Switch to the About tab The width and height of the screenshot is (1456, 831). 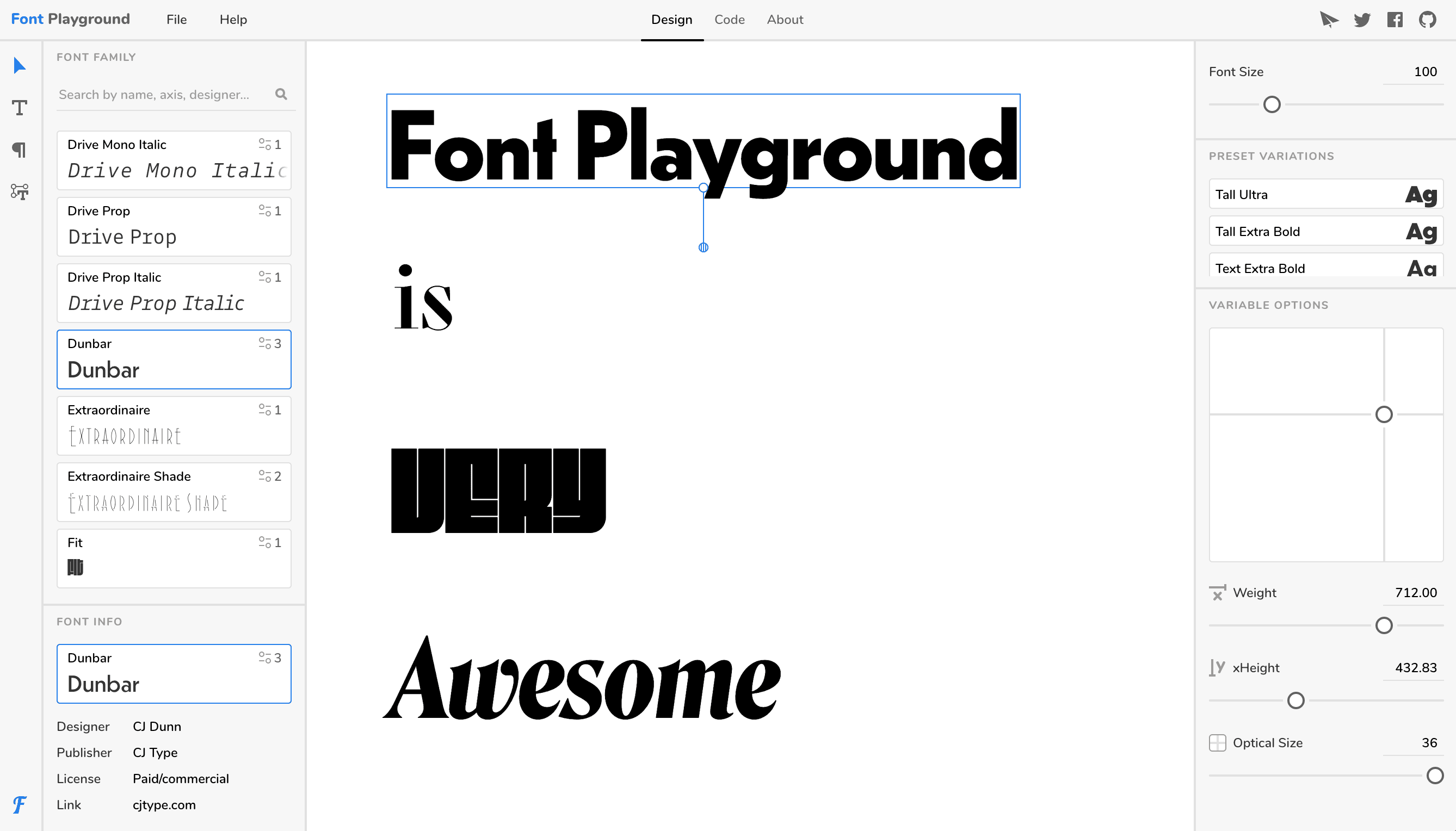tap(785, 20)
